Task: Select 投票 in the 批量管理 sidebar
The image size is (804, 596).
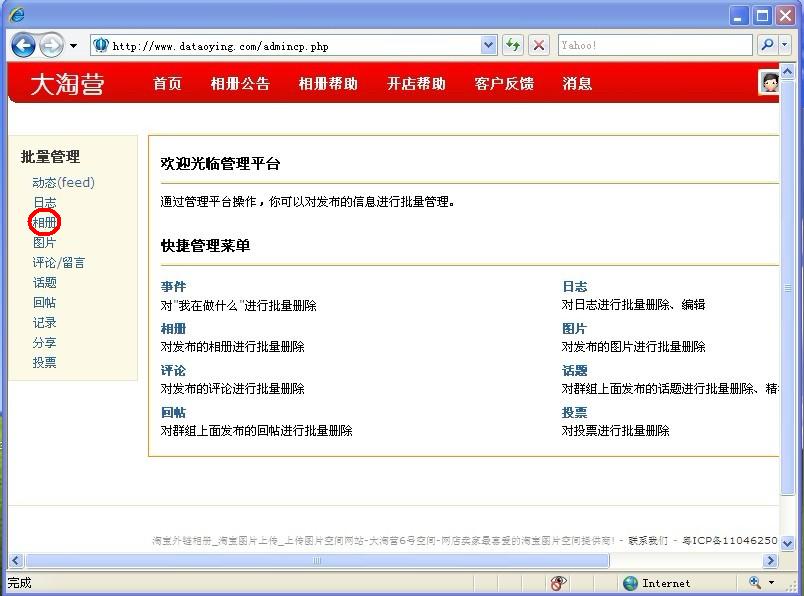Action: [x=45, y=363]
